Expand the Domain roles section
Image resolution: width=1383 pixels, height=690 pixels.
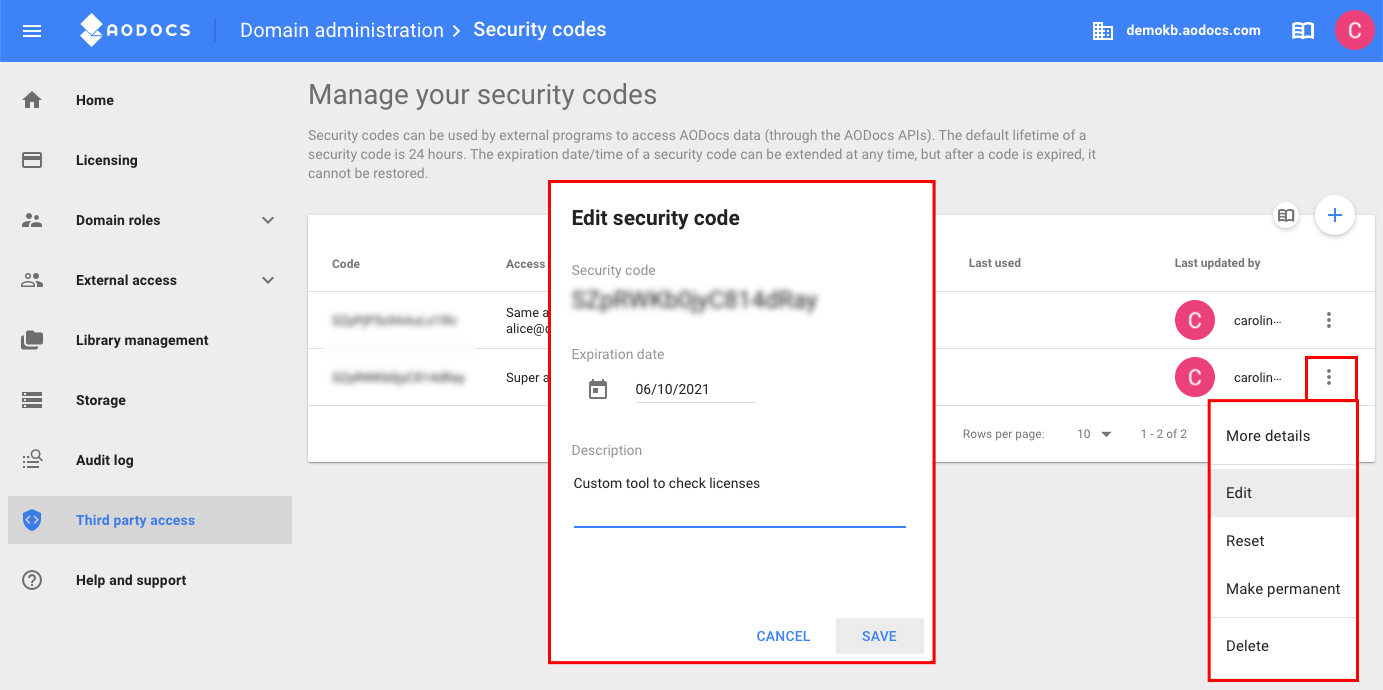click(x=268, y=220)
